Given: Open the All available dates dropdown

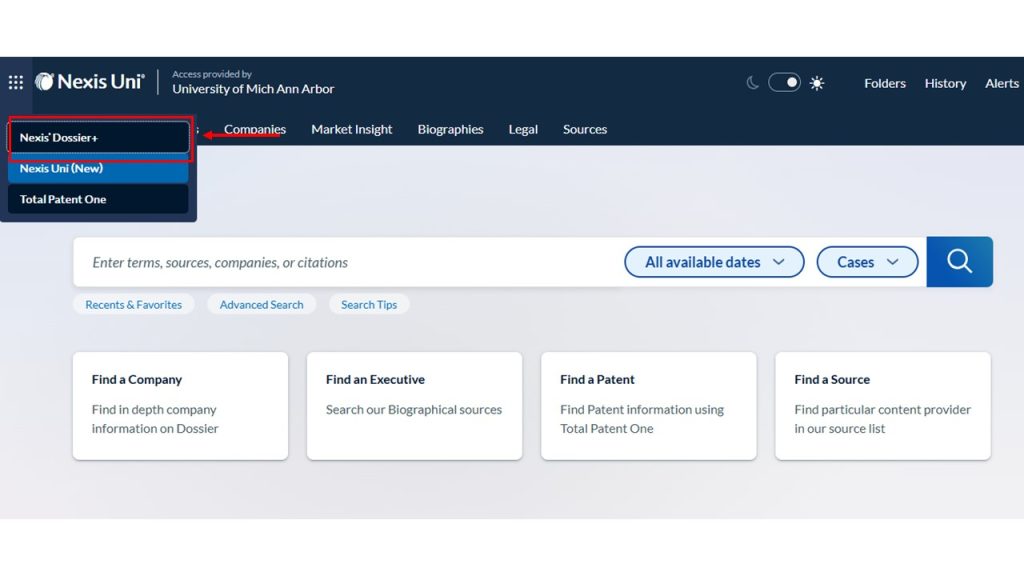Looking at the screenshot, I should pyautogui.click(x=714, y=262).
